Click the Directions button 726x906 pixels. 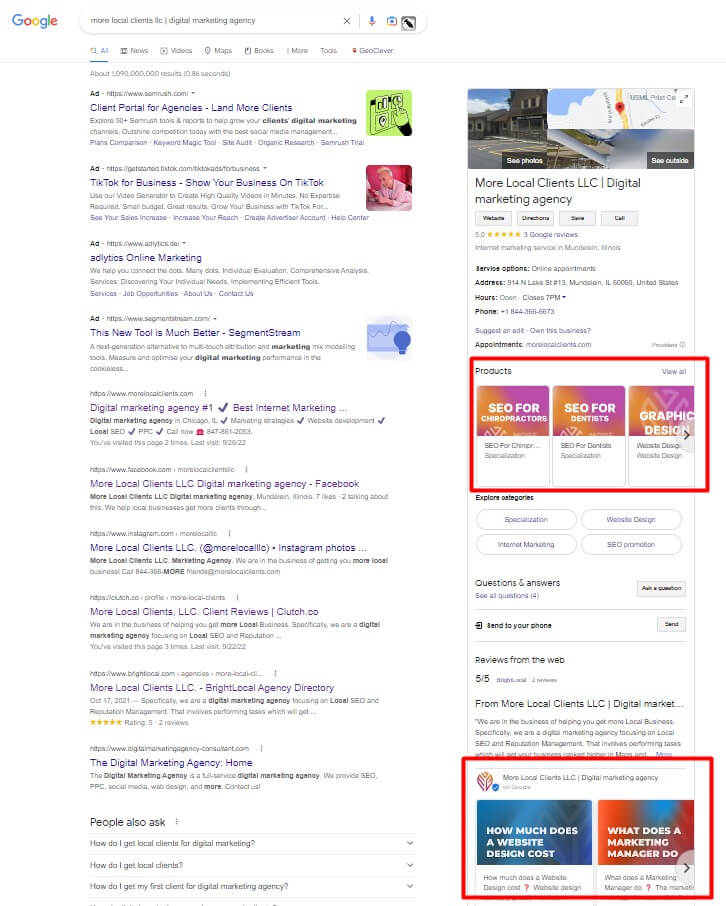click(535, 218)
